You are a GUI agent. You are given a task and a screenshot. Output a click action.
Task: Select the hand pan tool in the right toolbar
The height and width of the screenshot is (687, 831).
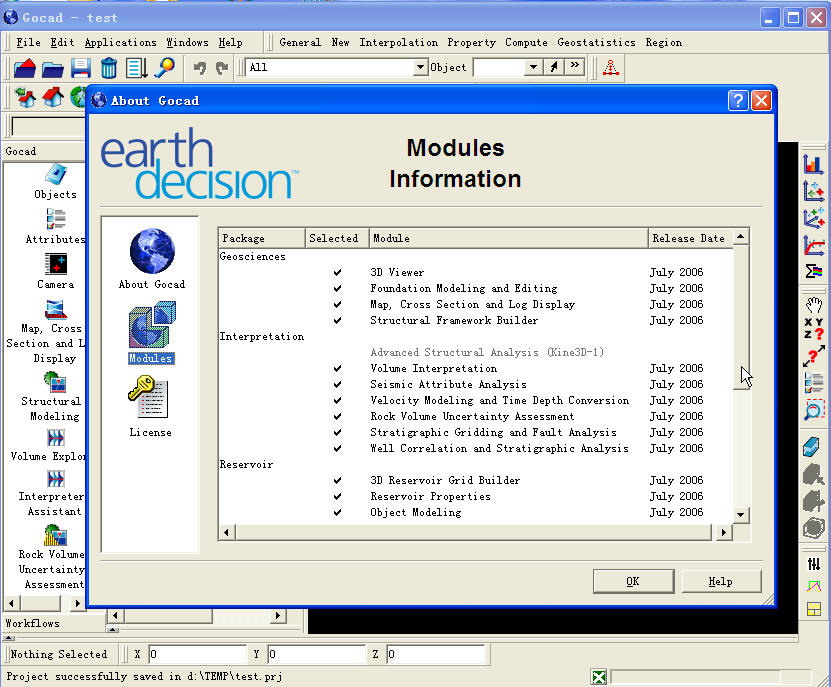814,305
